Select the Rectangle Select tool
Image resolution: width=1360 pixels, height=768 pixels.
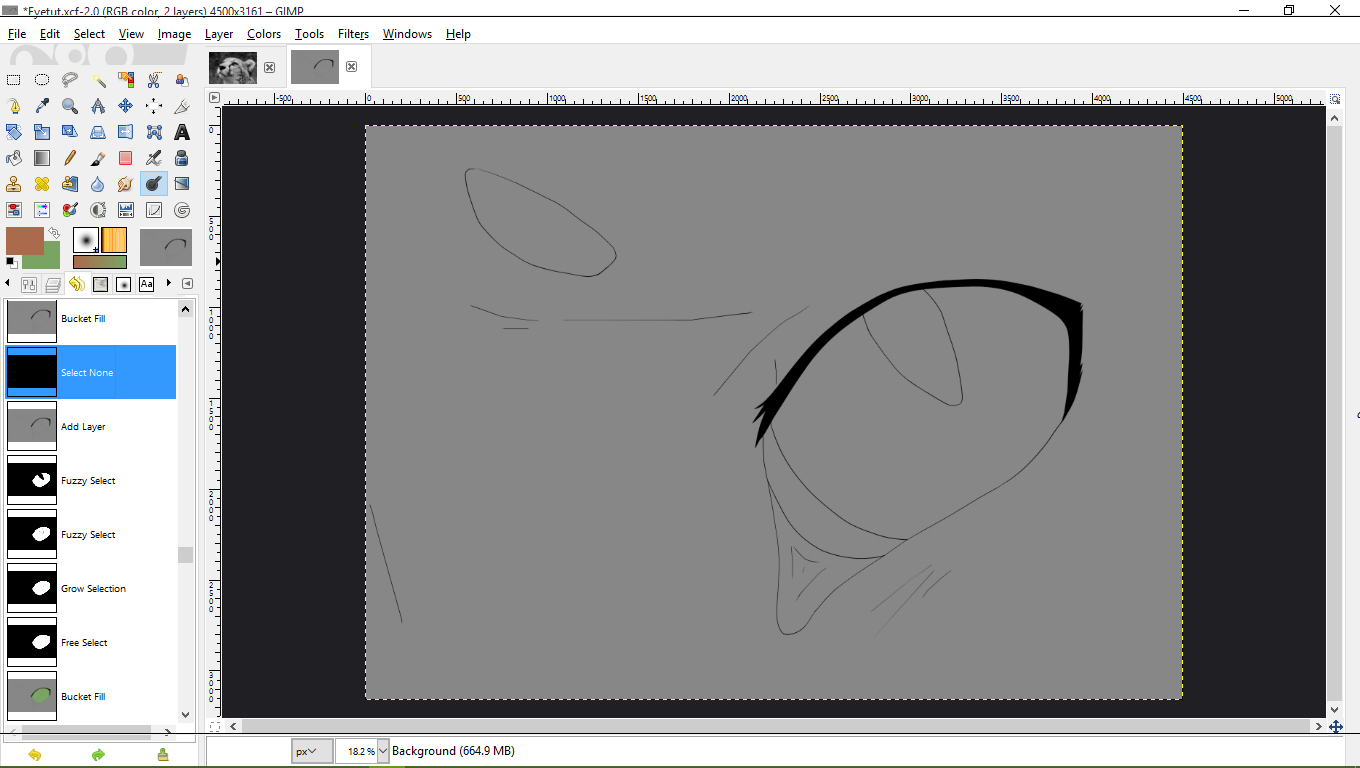coord(14,80)
